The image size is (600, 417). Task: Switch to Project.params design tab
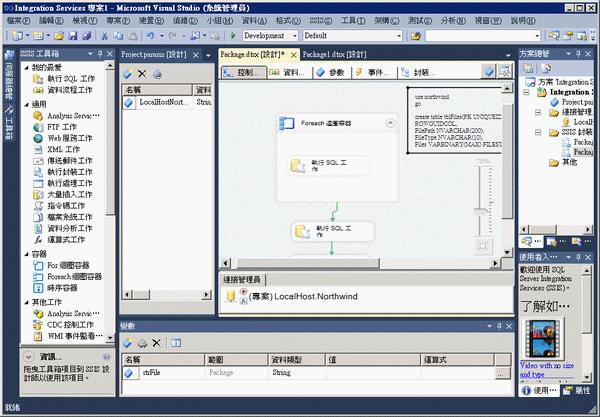point(153,55)
